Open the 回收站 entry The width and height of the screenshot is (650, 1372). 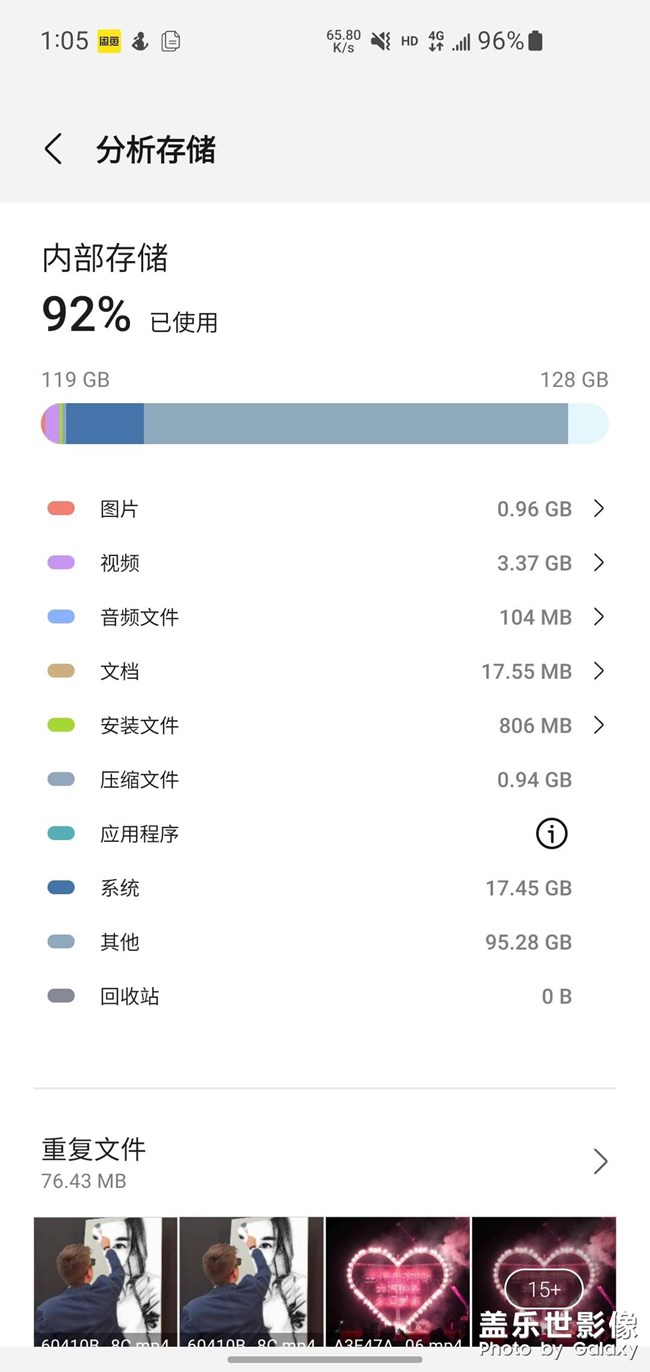pyautogui.click(x=325, y=996)
